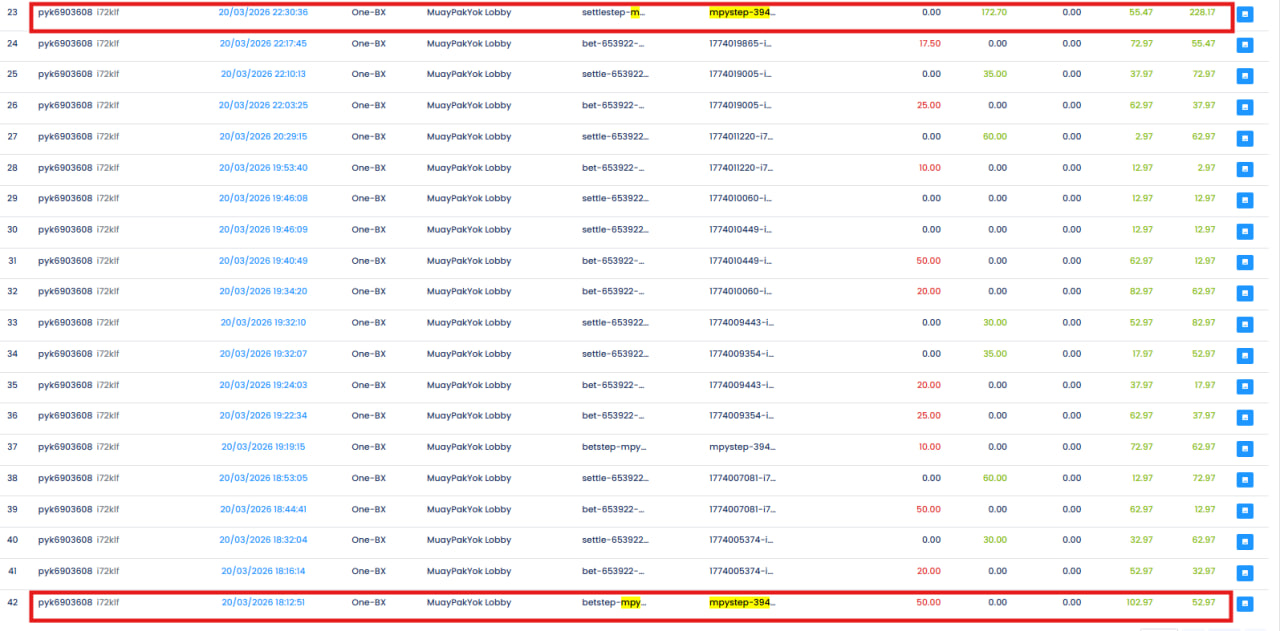The image size is (1280, 631).
Task: Open the blue action icon for row 24
Action: tap(1244, 45)
